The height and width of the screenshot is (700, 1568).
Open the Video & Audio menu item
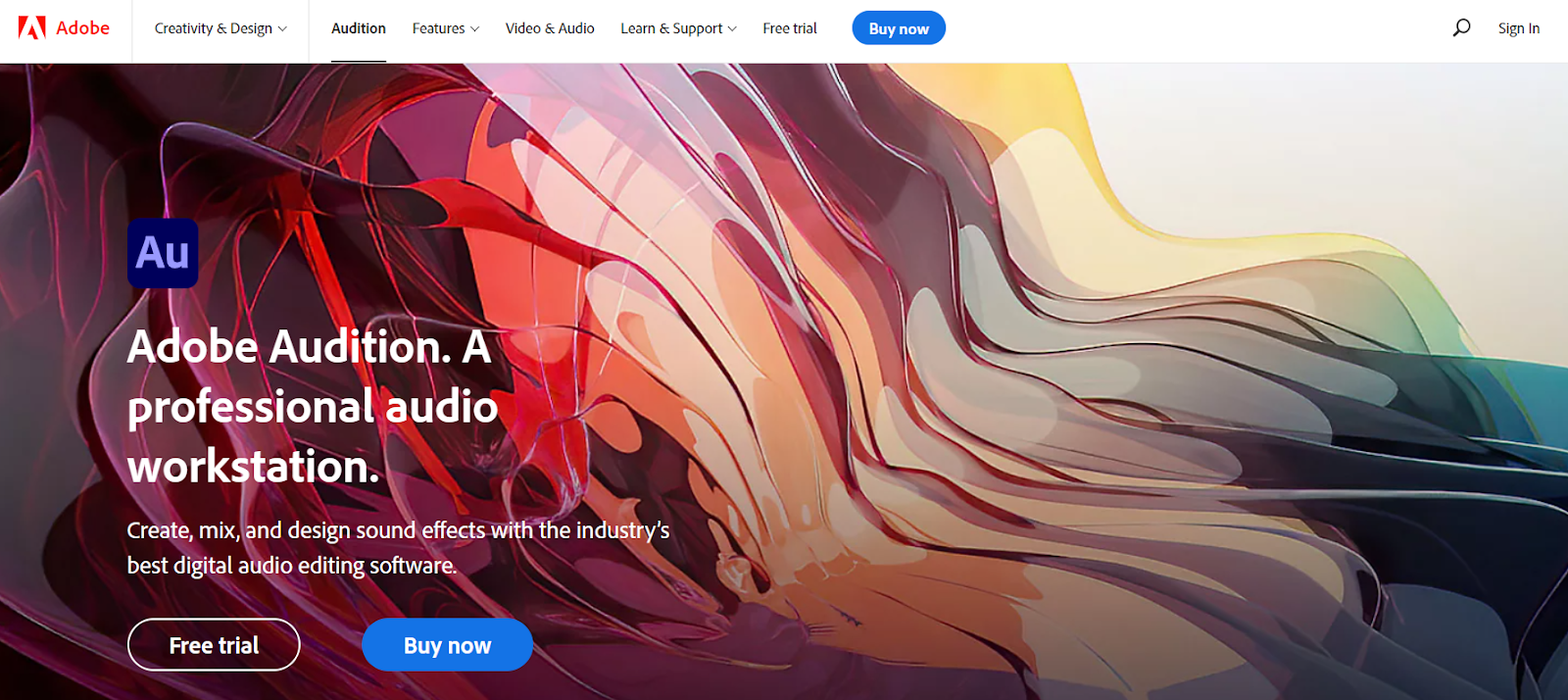coord(550,28)
